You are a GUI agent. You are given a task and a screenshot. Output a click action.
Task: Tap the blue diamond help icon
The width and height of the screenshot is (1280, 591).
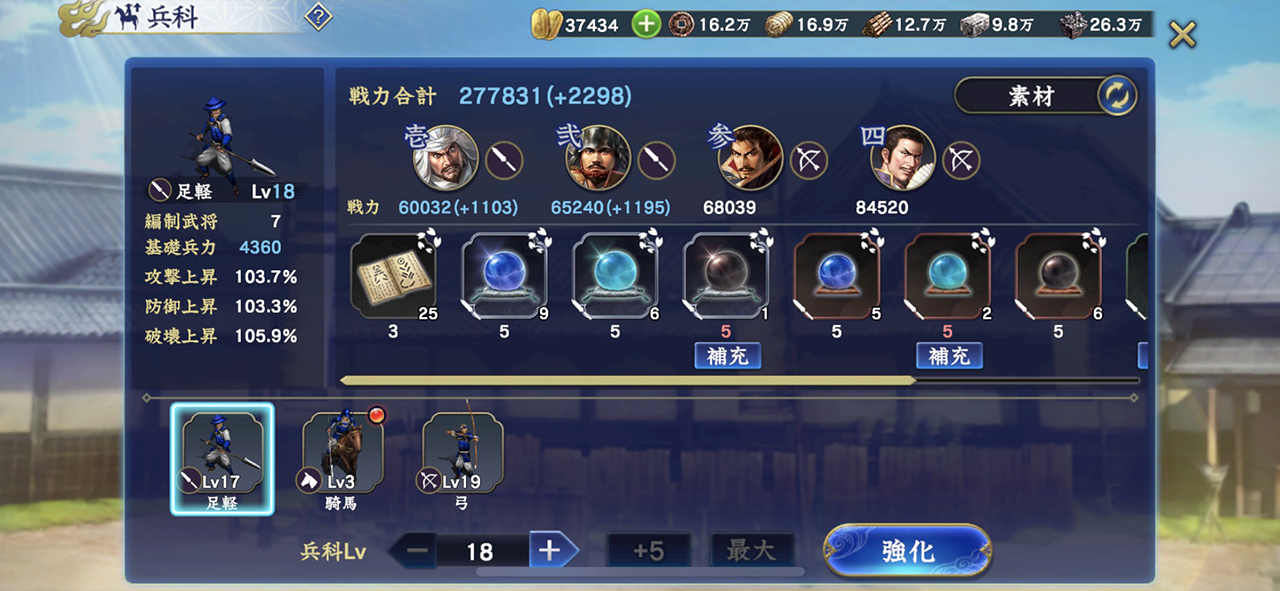pyautogui.click(x=317, y=17)
